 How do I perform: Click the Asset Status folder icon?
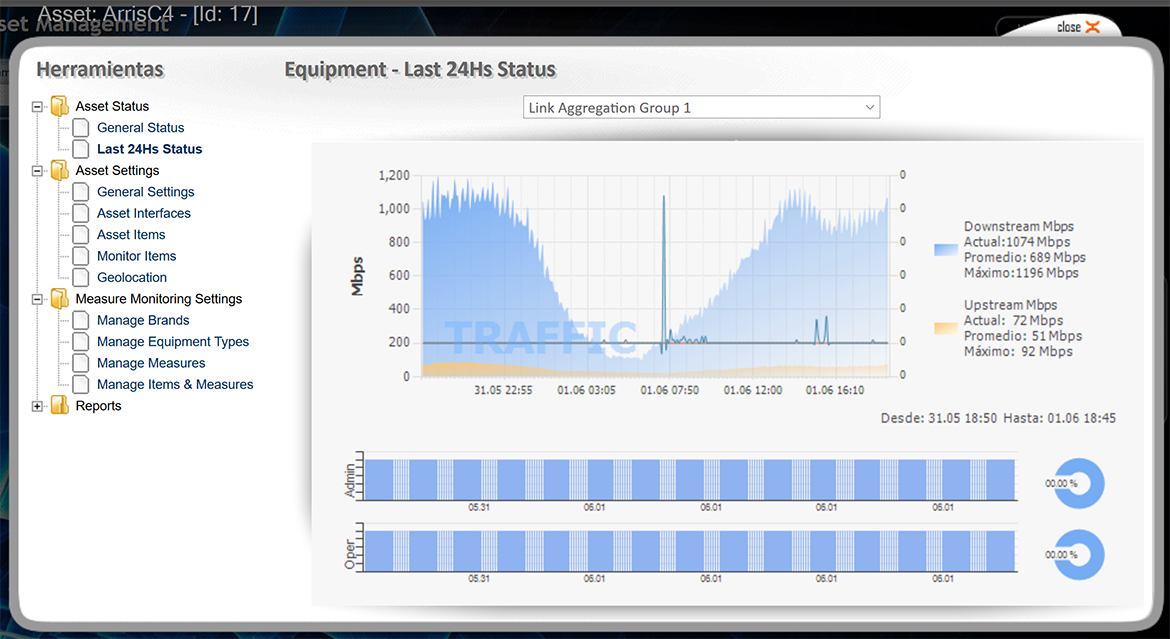pos(60,107)
